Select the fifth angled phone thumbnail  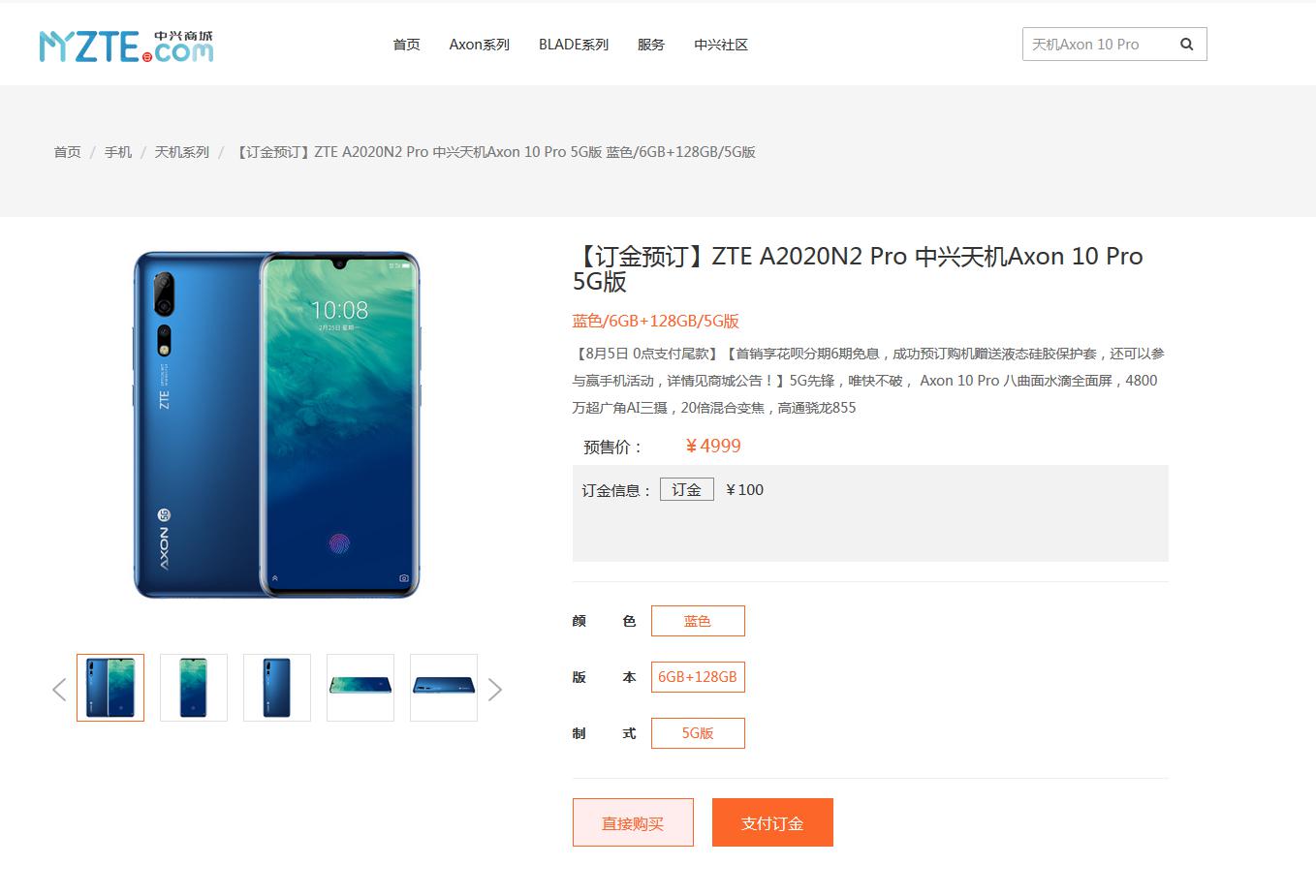pos(444,688)
